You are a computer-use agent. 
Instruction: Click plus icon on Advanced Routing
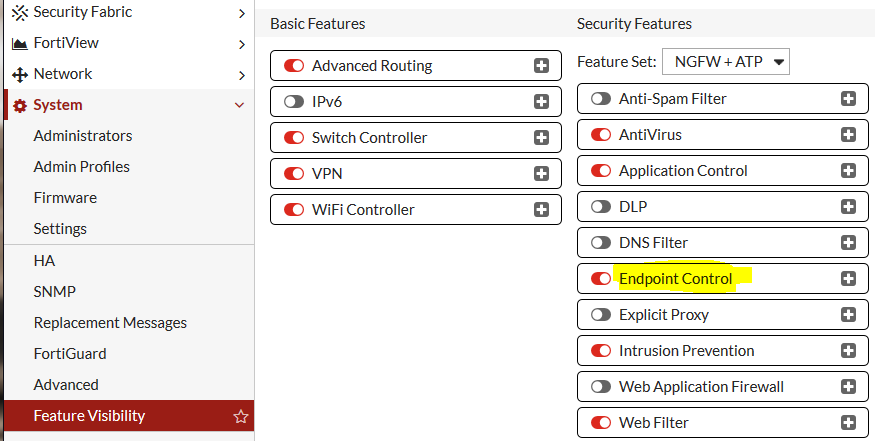pyautogui.click(x=541, y=66)
